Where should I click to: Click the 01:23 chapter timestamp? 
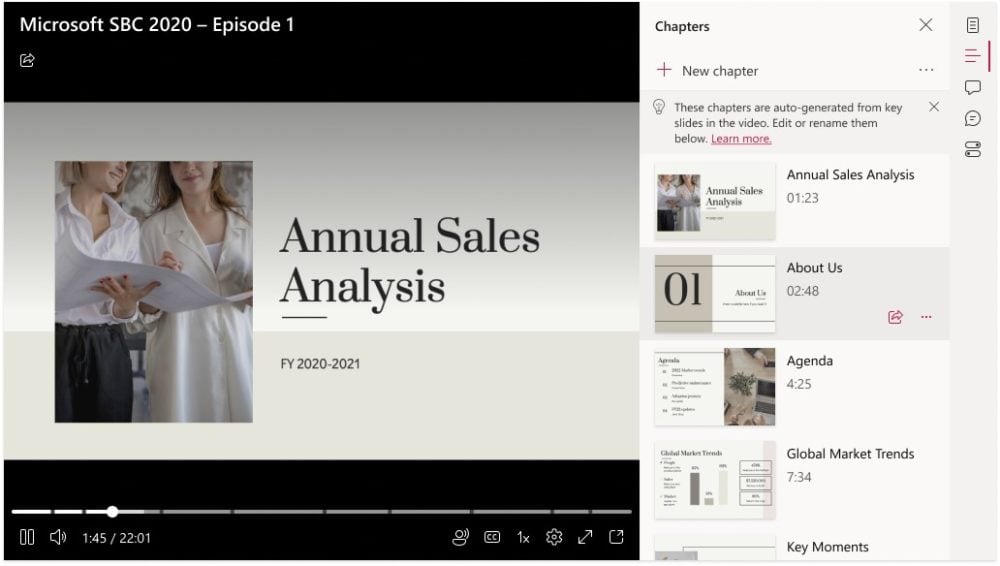coord(802,198)
